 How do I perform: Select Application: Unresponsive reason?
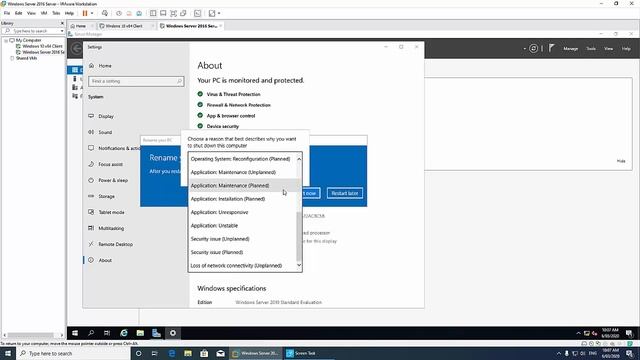242,212
